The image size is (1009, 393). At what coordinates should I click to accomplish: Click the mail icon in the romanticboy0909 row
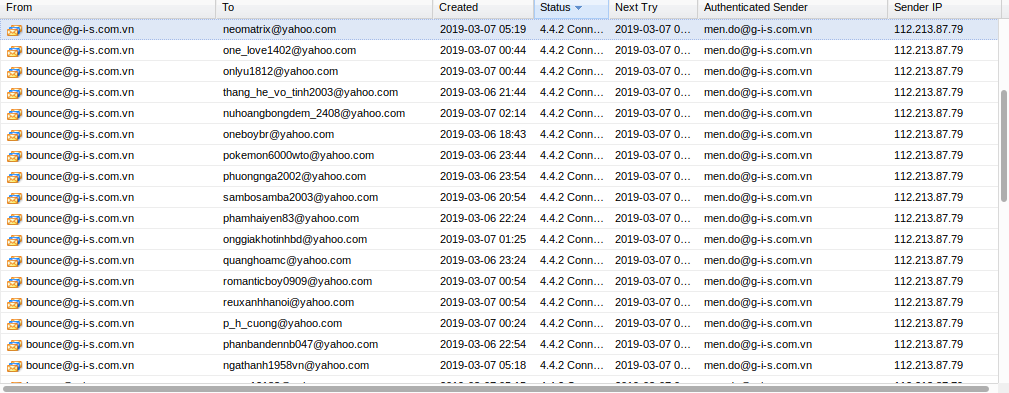coord(14,282)
